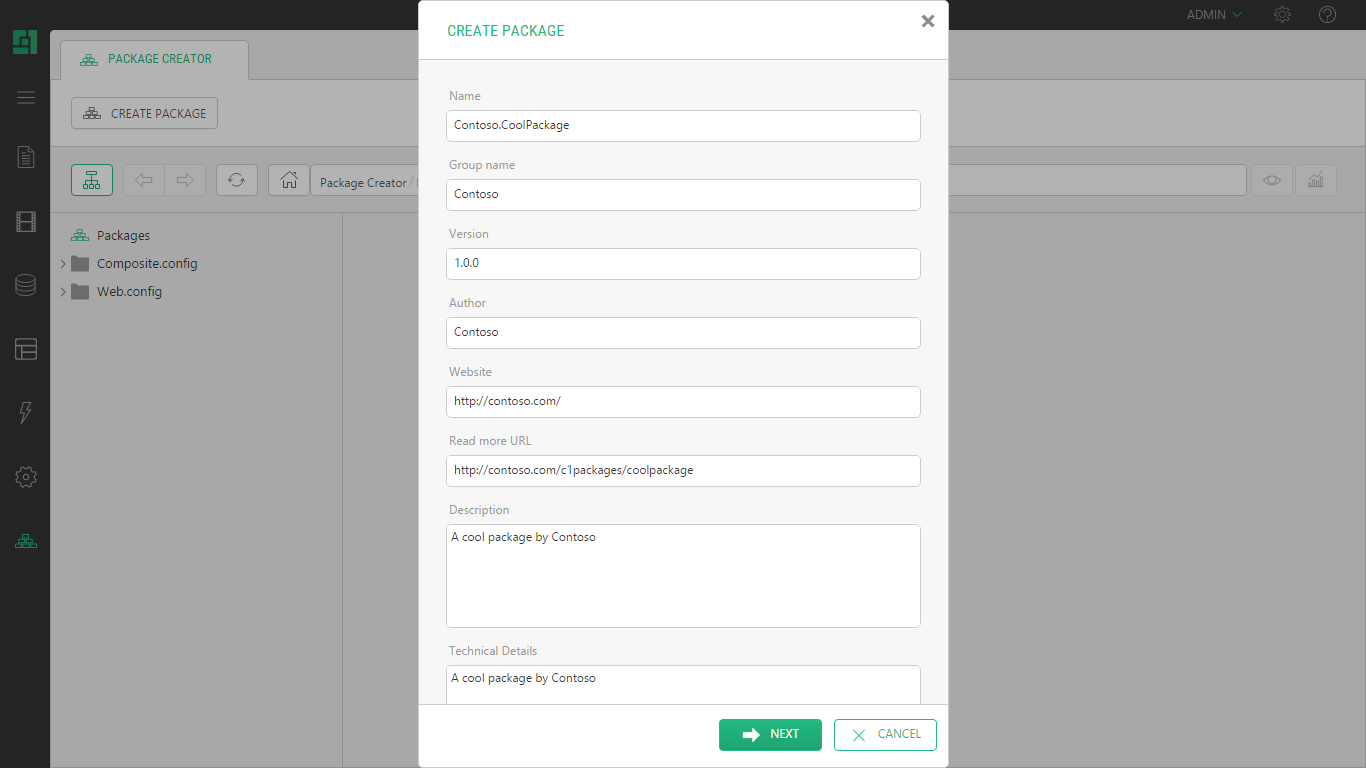Open the Content perspective in the sidebar
The width and height of the screenshot is (1366, 768).
click(26, 157)
